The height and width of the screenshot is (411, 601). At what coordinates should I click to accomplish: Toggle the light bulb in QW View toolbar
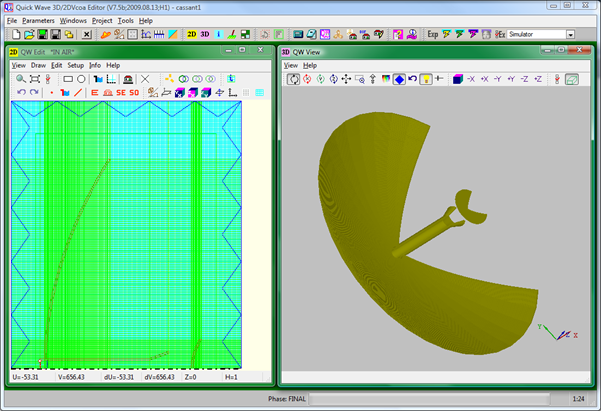click(x=425, y=78)
